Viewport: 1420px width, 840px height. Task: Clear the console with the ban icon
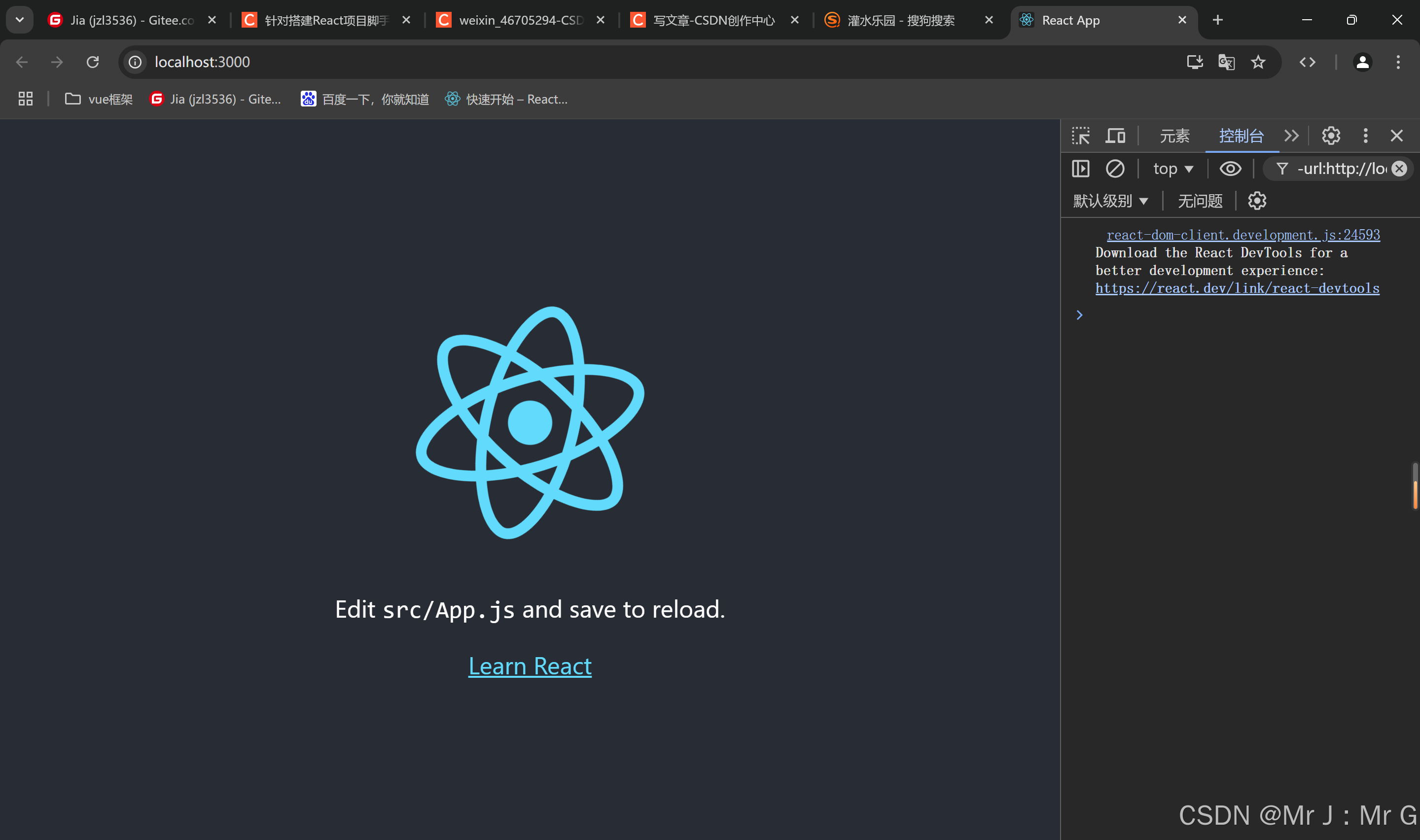coord(1115,169)
